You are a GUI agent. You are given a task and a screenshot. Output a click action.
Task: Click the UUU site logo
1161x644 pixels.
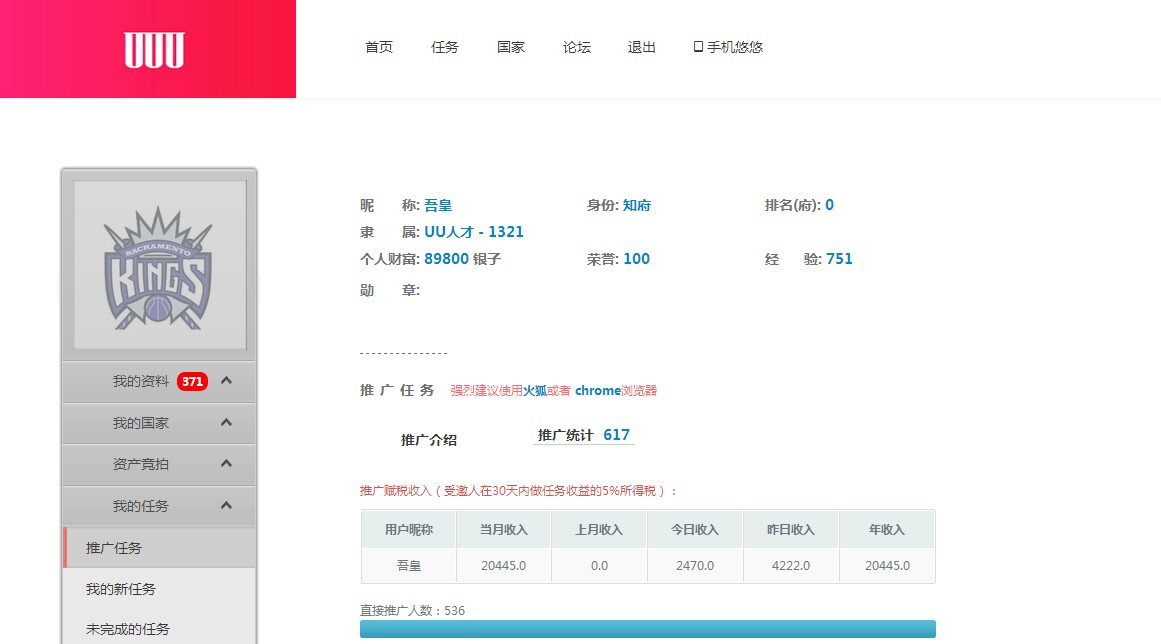pos(154,49)
